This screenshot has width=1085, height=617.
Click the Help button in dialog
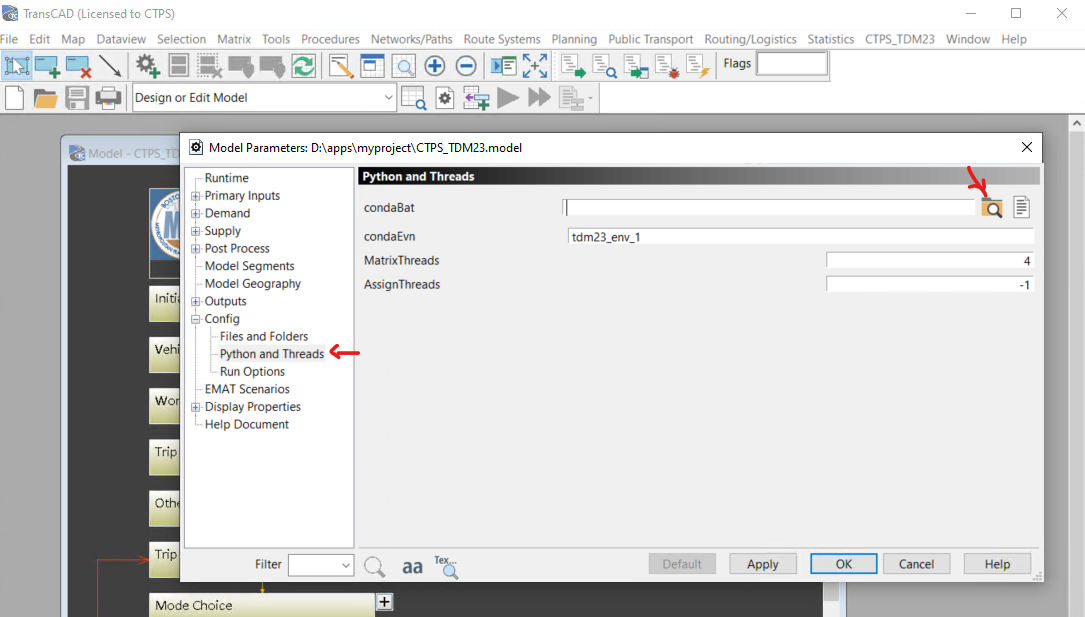[x=997, y=564]
